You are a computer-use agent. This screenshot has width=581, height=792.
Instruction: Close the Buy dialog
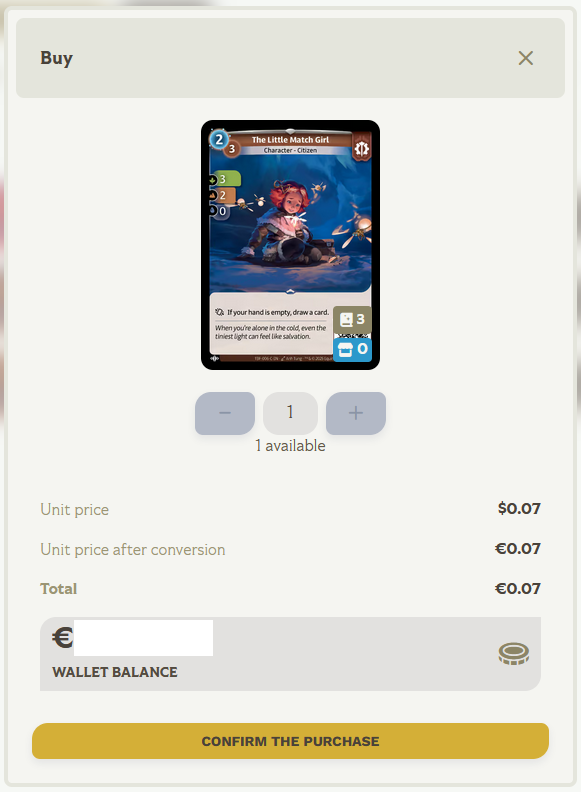[525, 58]
